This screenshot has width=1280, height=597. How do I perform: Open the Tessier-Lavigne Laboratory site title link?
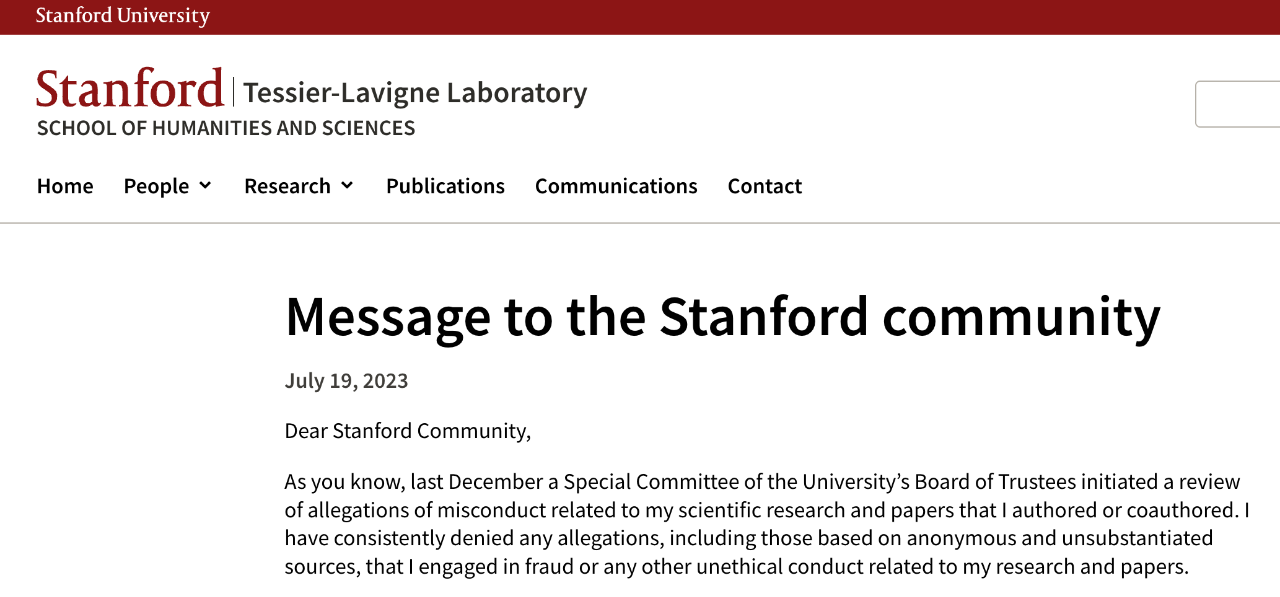[x=415, y=92]
